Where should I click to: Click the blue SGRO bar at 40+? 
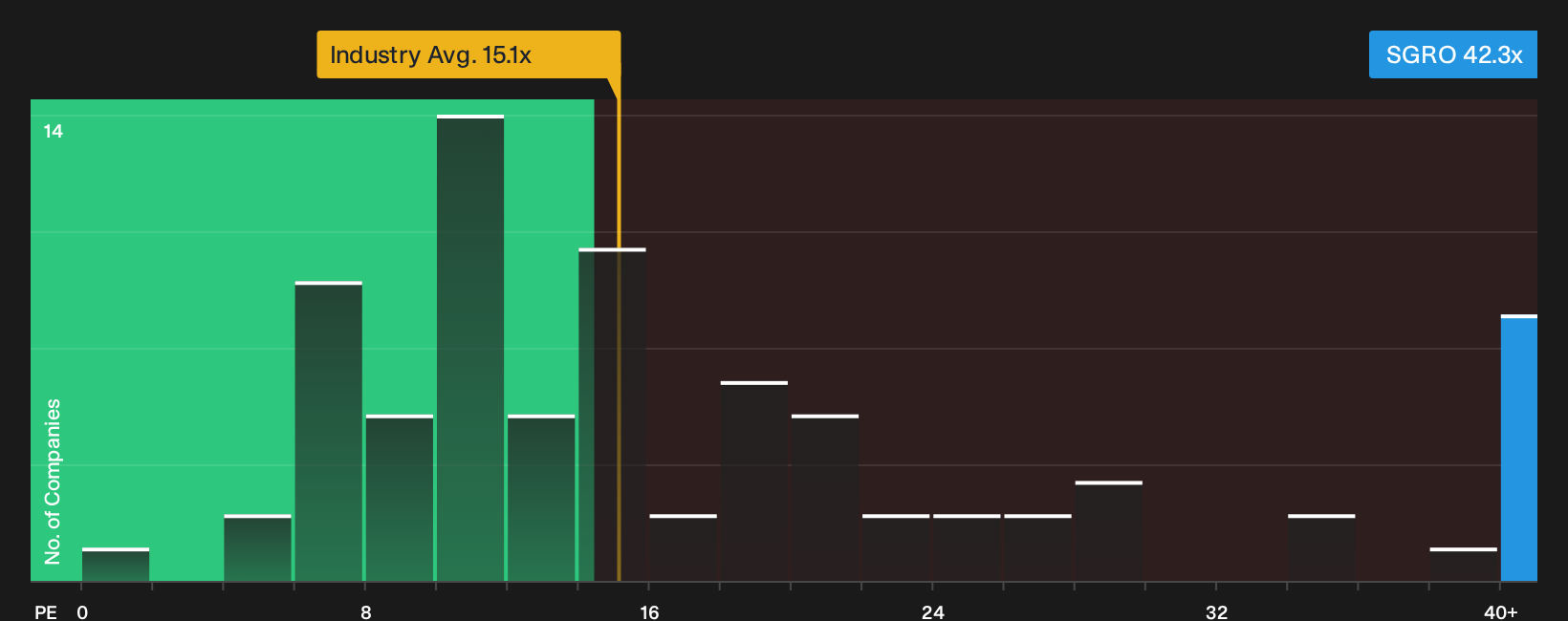(1519, 448)
